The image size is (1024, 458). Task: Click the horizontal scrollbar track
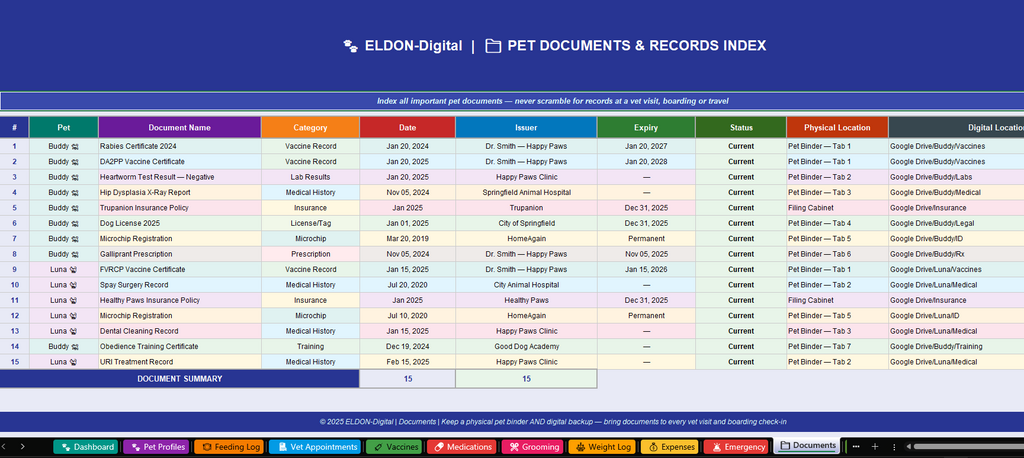tap(968, 447)
